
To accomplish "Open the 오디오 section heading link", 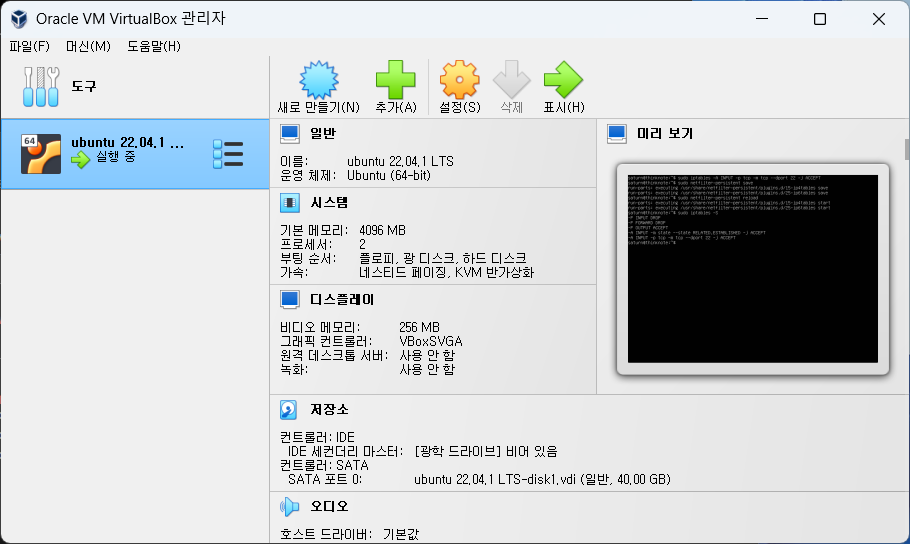I will pos(329,507).
